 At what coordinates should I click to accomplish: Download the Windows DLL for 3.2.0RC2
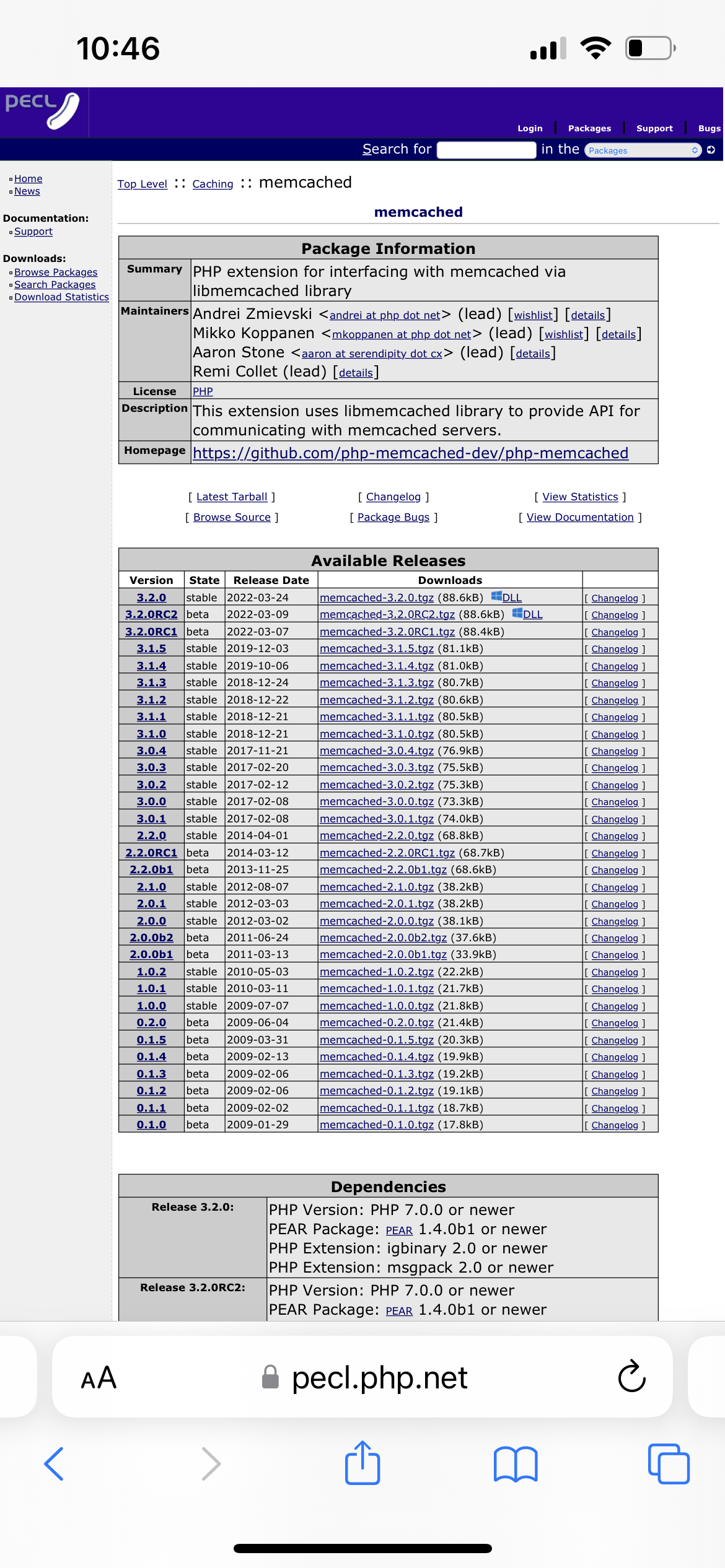pos(532,614)
